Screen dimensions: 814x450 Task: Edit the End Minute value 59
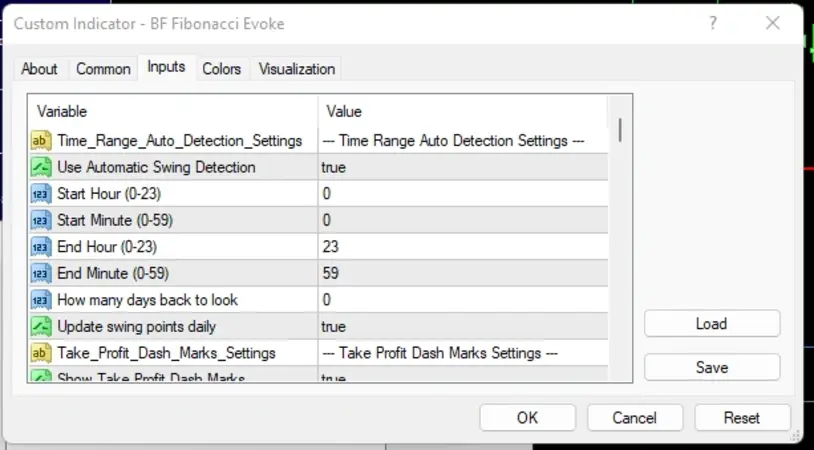pos(331,273)
